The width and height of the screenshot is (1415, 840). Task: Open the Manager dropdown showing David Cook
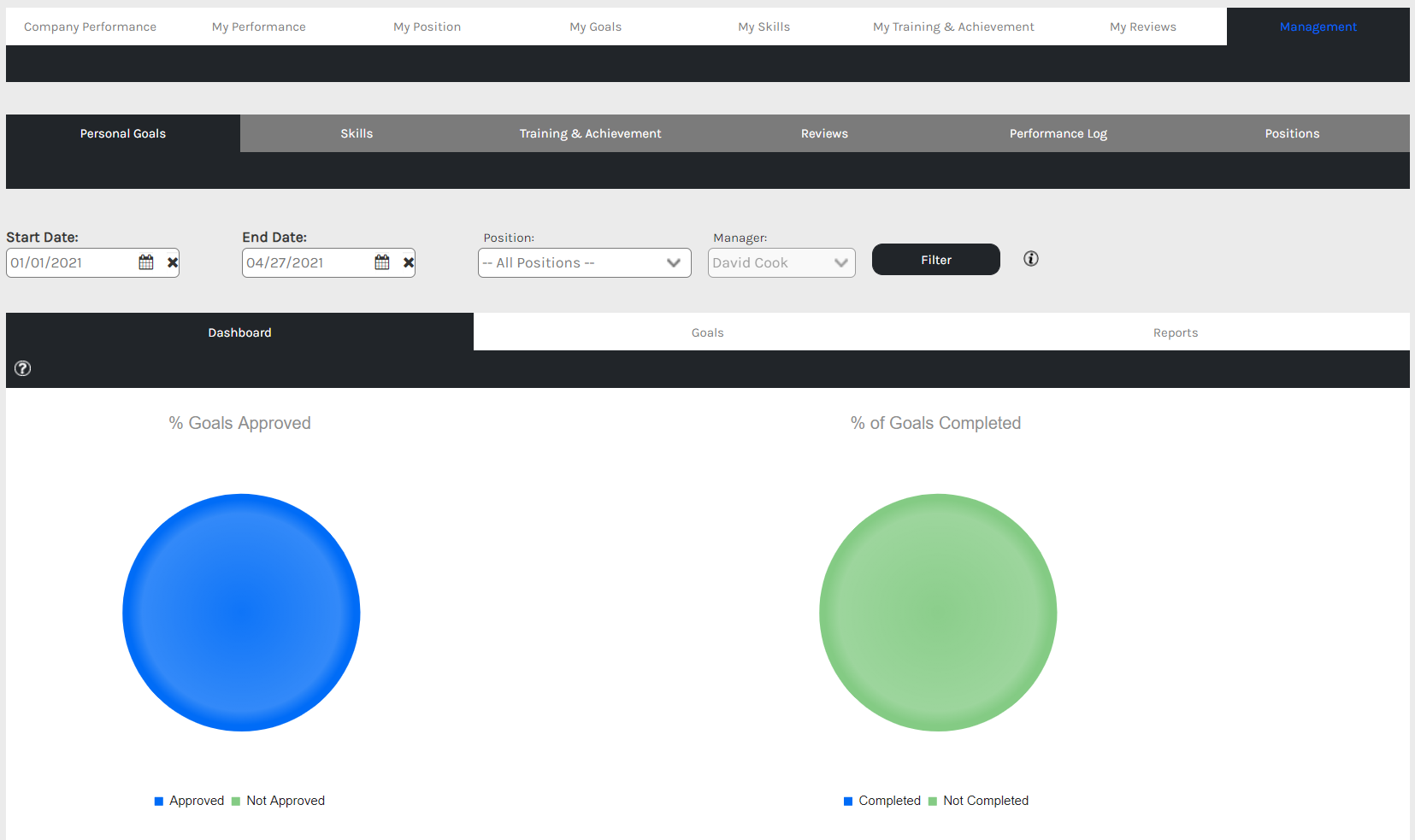pyautogui.click(x=781, y=263)
